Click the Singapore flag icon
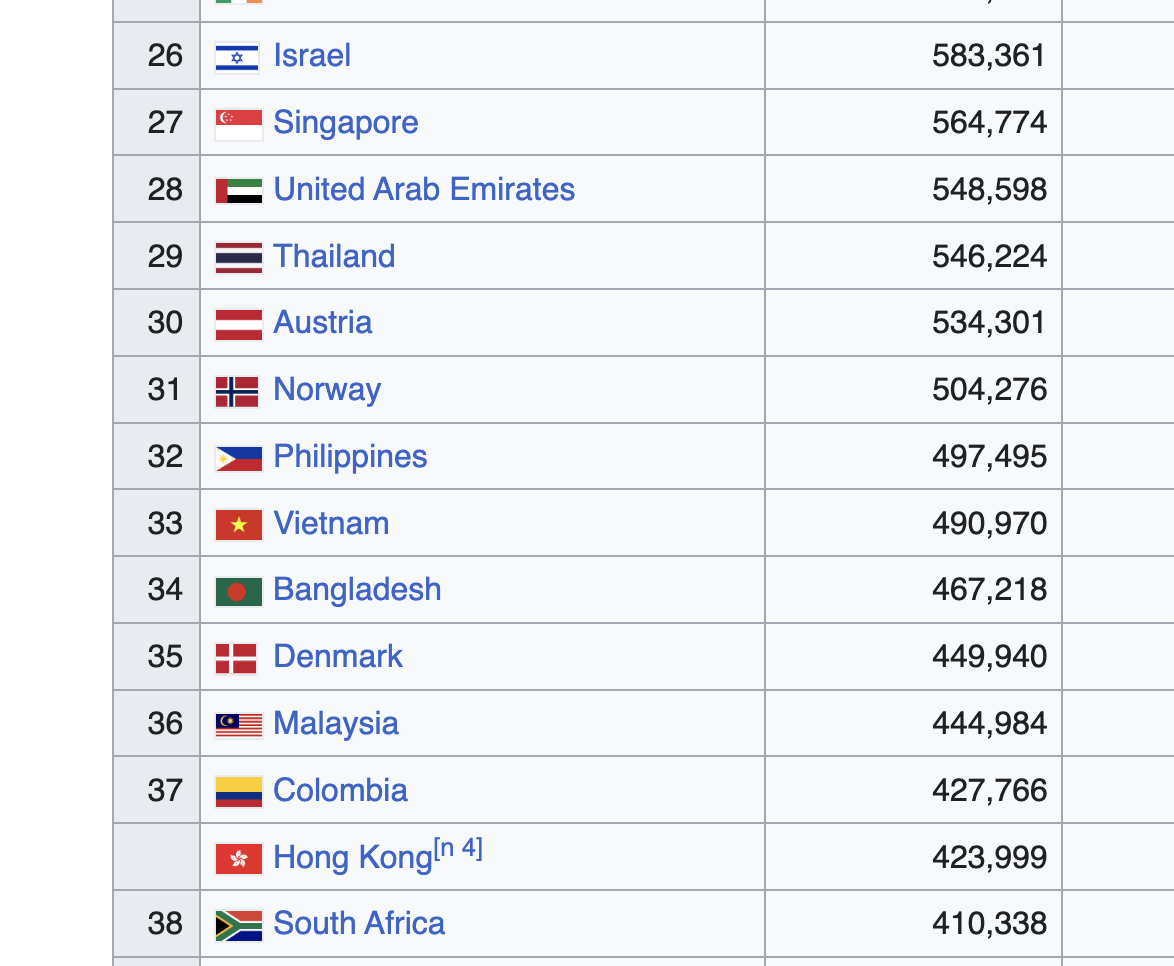The image size is (1174, 966). click(x=239, y=124)
